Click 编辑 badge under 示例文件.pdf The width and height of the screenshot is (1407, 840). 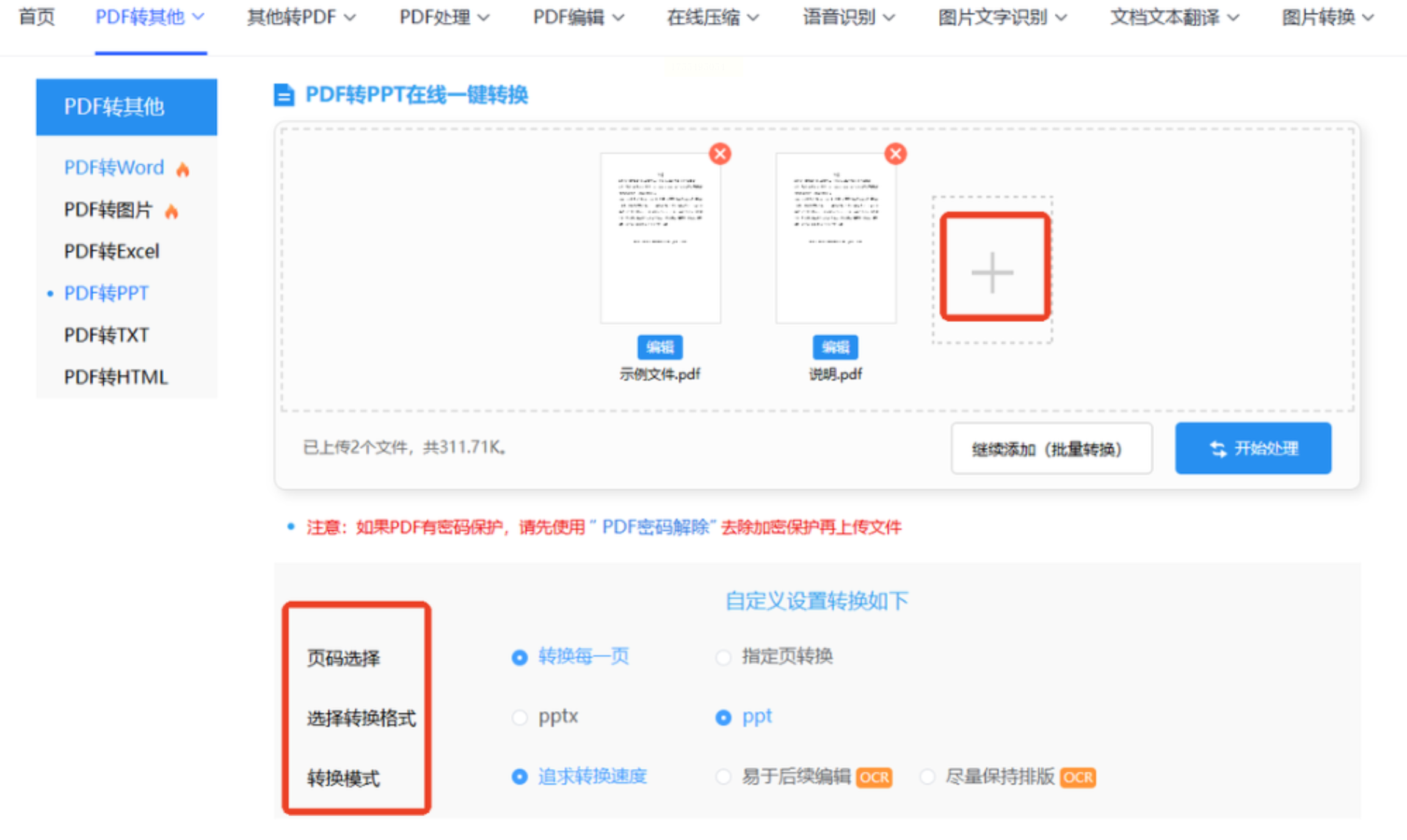660,347
